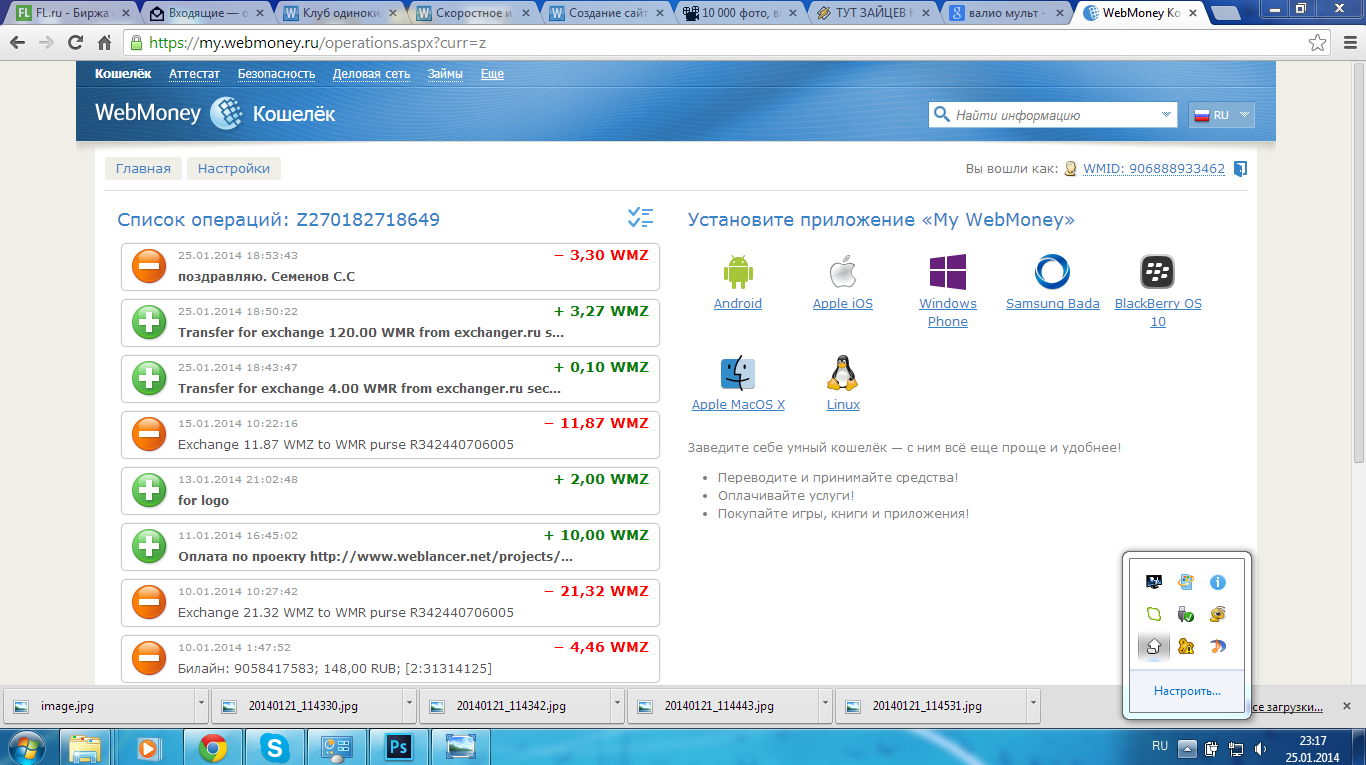Open Photoshop from the taskbar
The height and width of the screenshot is (765, 1366).
399,747
